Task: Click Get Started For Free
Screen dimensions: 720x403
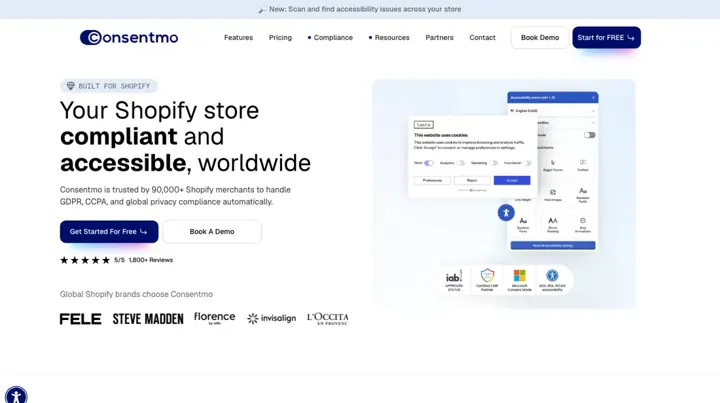Action: pyautogui.click(x=109, y=232)
